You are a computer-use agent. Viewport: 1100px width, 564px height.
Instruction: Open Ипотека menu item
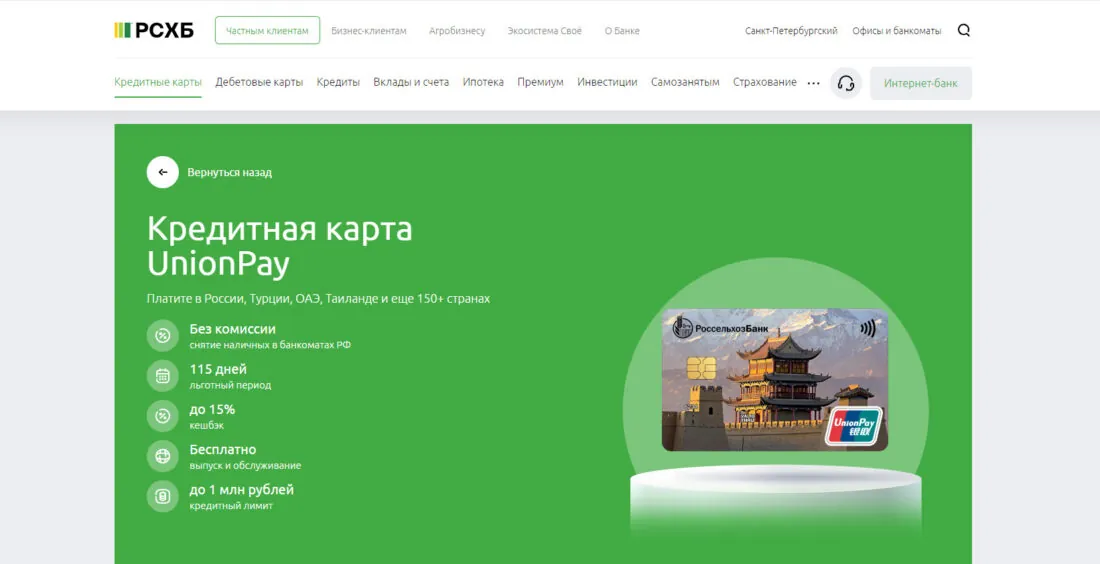click(483, 82)
